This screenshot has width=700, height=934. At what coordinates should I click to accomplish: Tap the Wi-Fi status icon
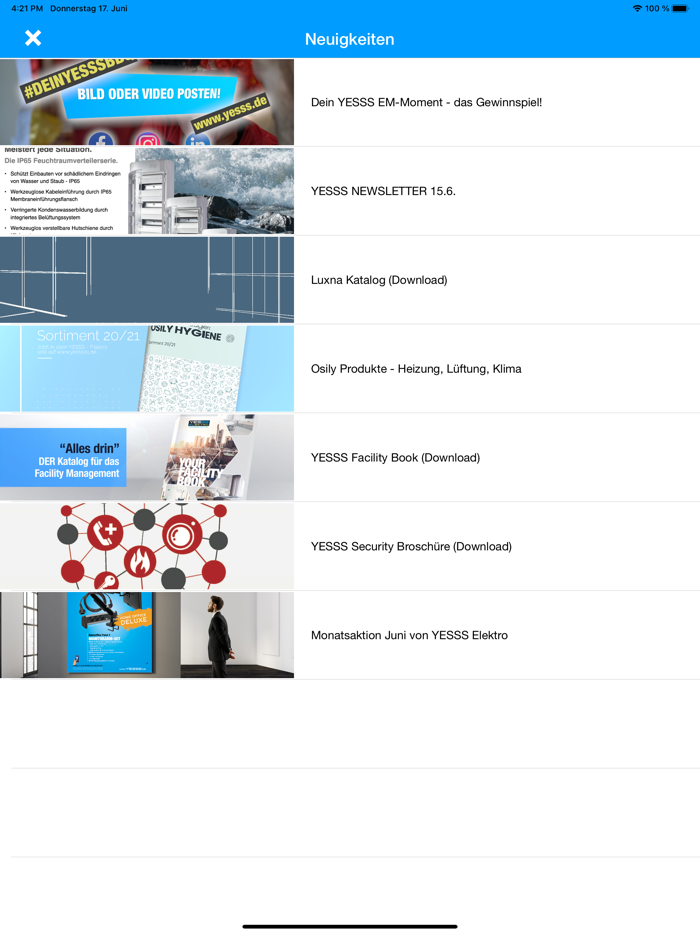(x=637, y=8)
